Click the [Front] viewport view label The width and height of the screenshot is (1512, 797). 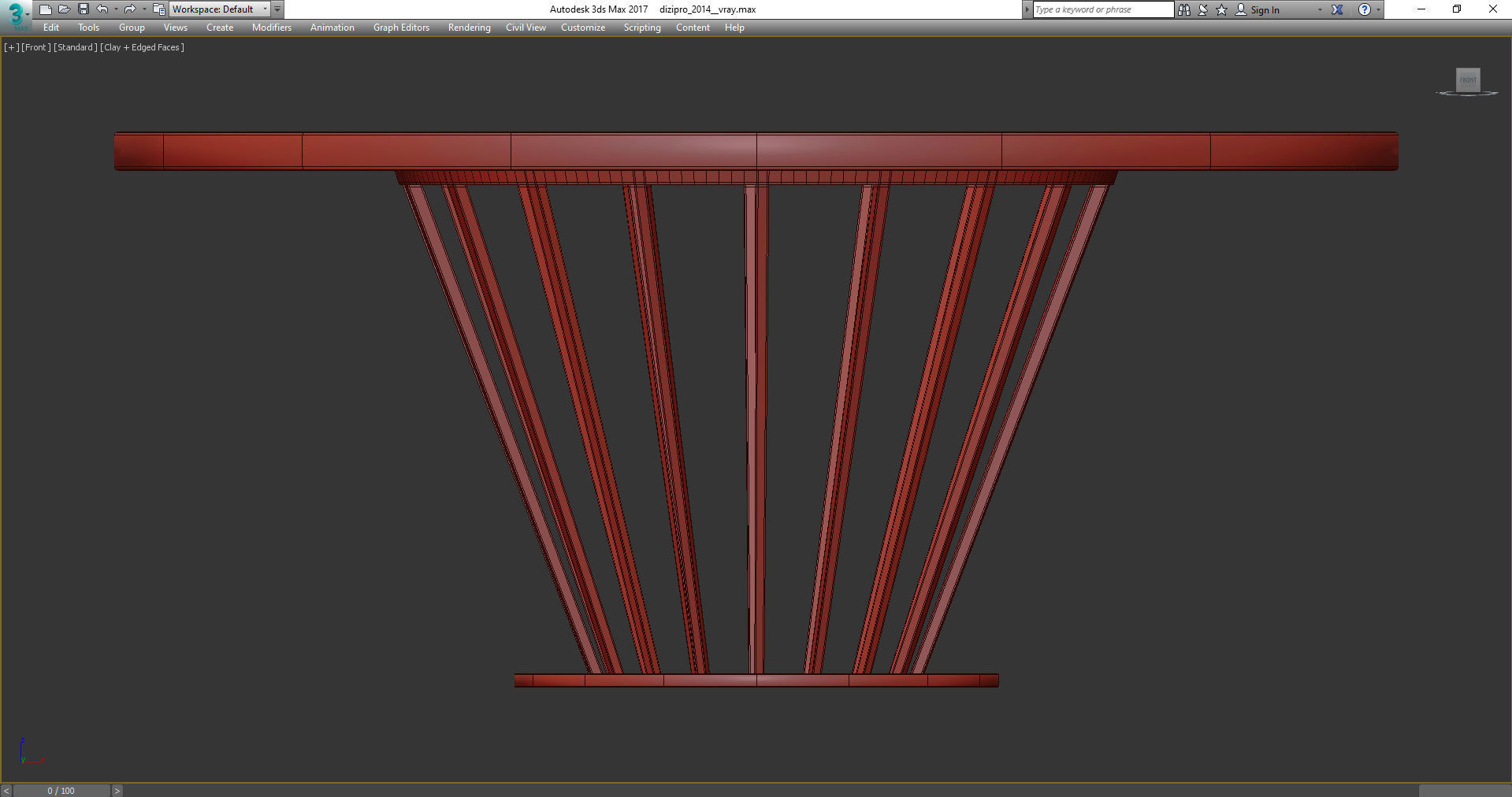click(x=36, y=47)
